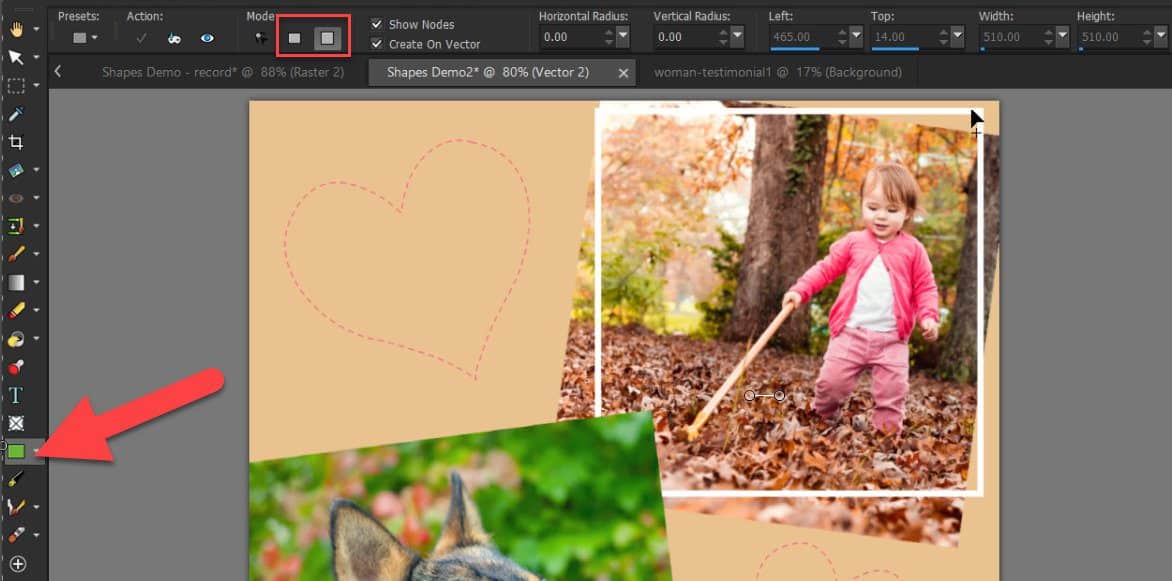Enable the Show Nodes checkbox
Screen dimensions: 1172x581
377,24
